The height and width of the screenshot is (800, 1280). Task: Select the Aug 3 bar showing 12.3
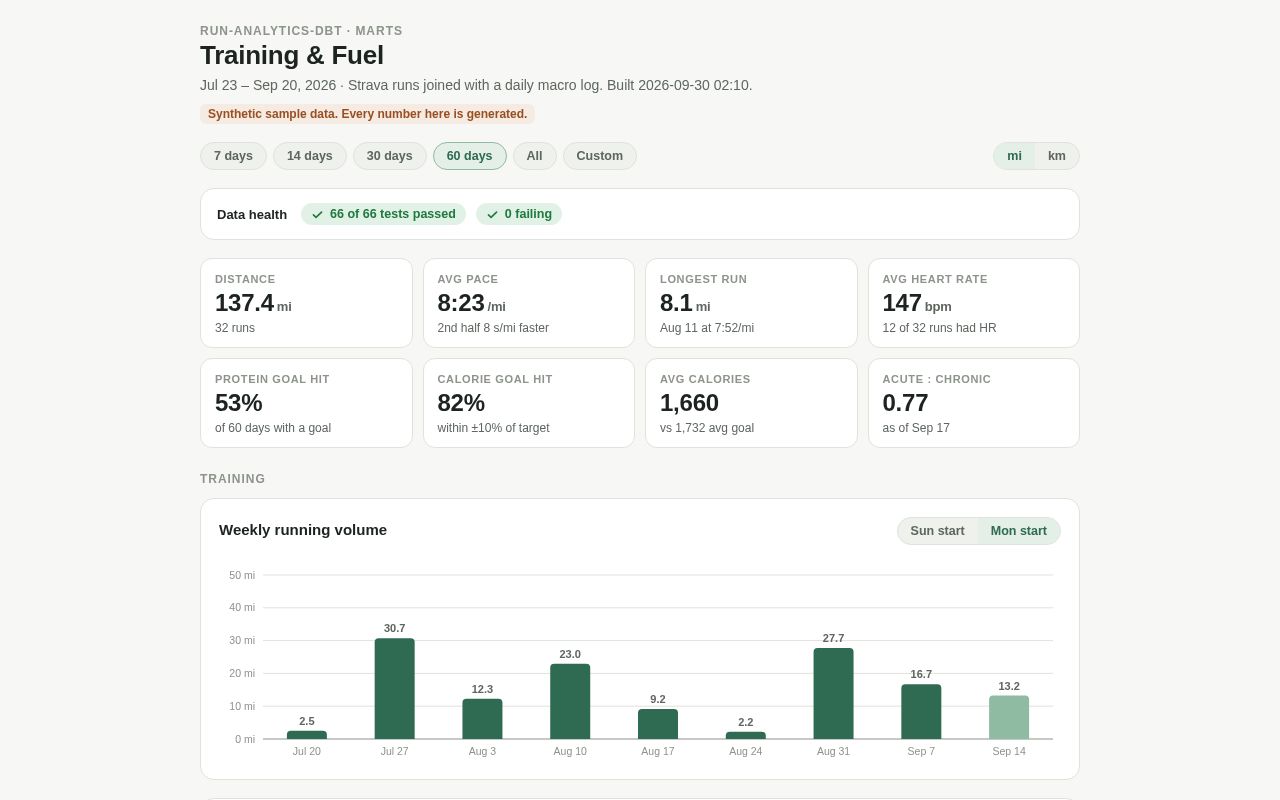482,719
